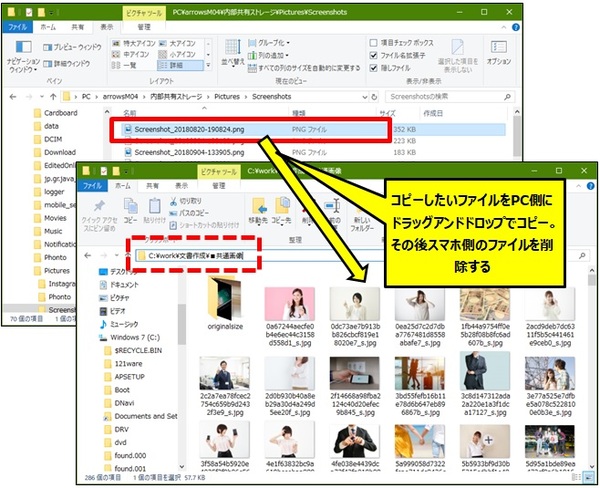
Task: Switch to ホーム tab in back window
Action: (48, 27)
